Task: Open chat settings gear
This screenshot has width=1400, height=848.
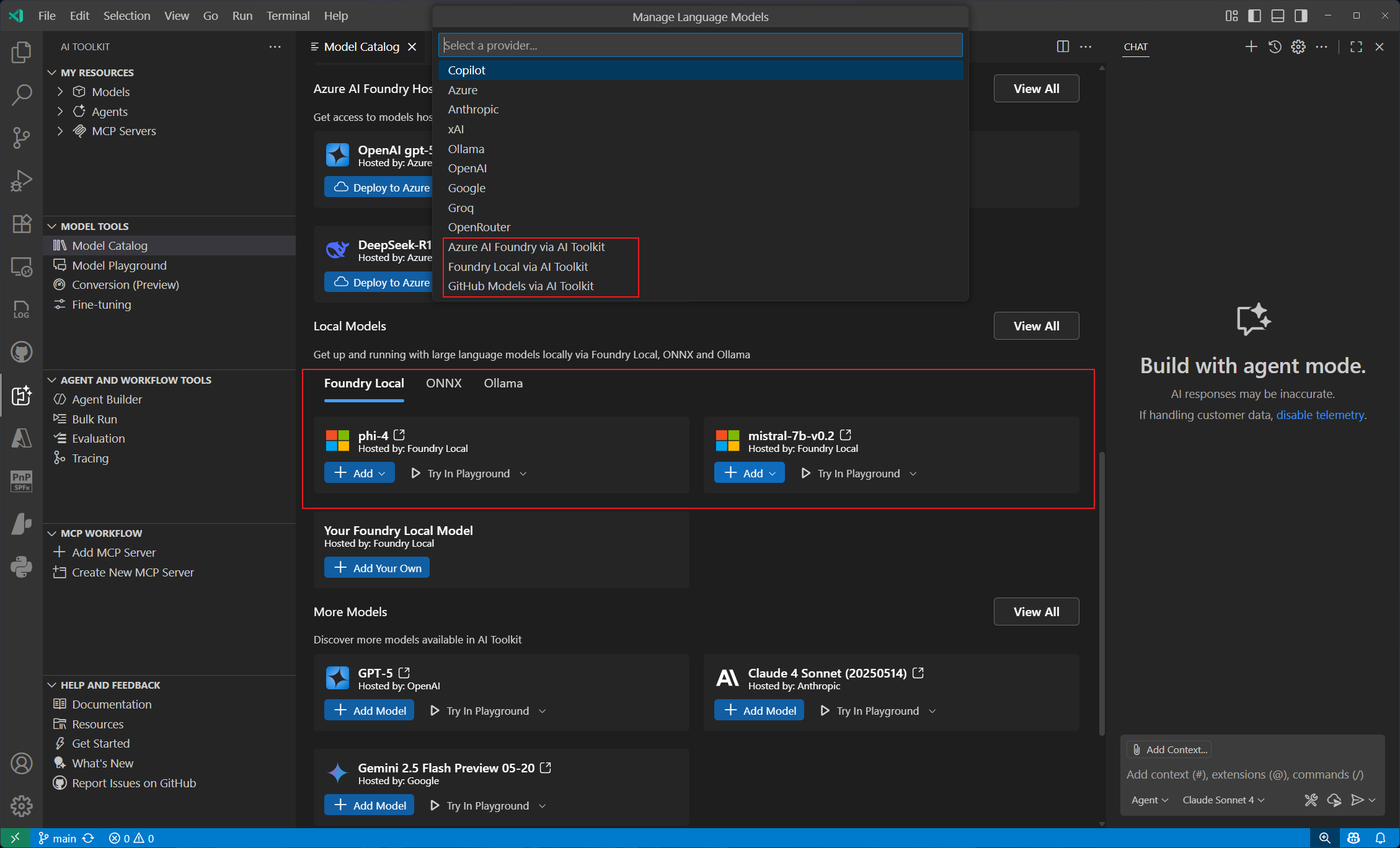Action: coord(1298,46)
